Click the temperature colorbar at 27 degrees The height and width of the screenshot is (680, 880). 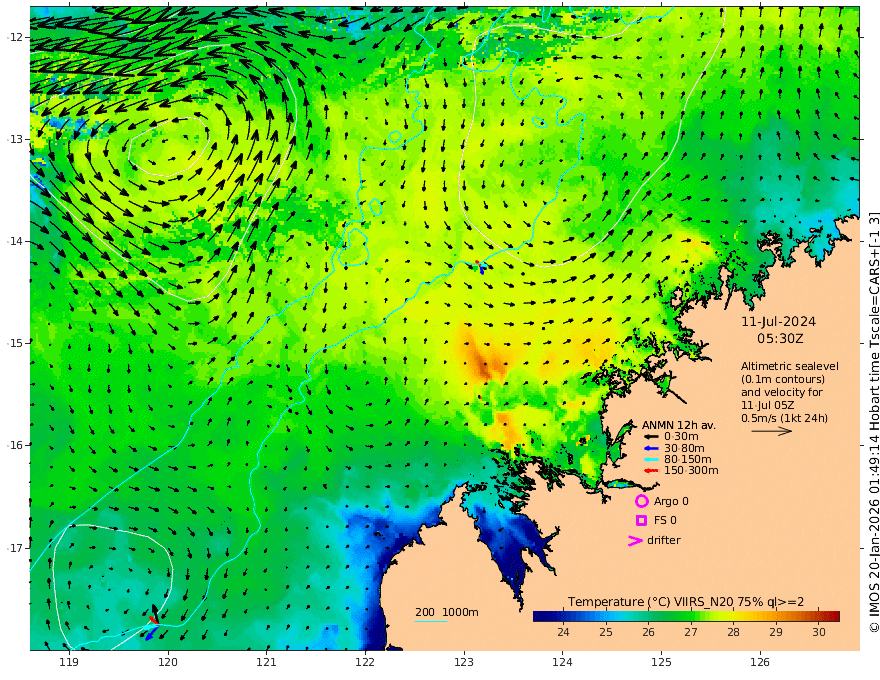pos(691,616)
